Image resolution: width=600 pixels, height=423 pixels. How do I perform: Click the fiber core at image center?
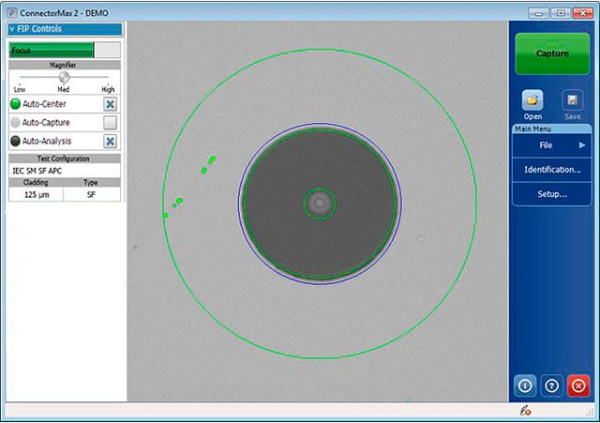319,203
